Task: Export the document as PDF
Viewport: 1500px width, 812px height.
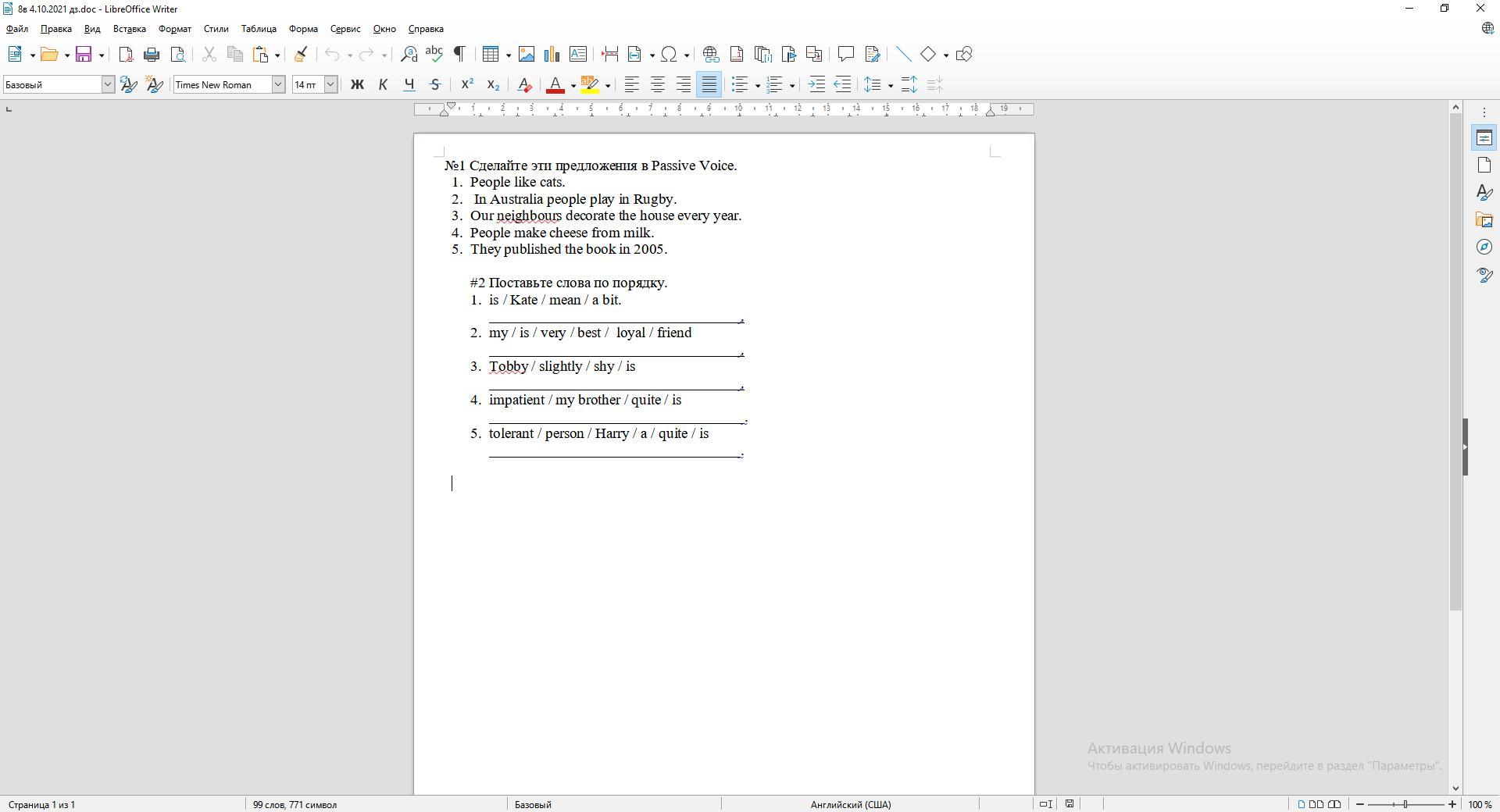Action: 126,54
